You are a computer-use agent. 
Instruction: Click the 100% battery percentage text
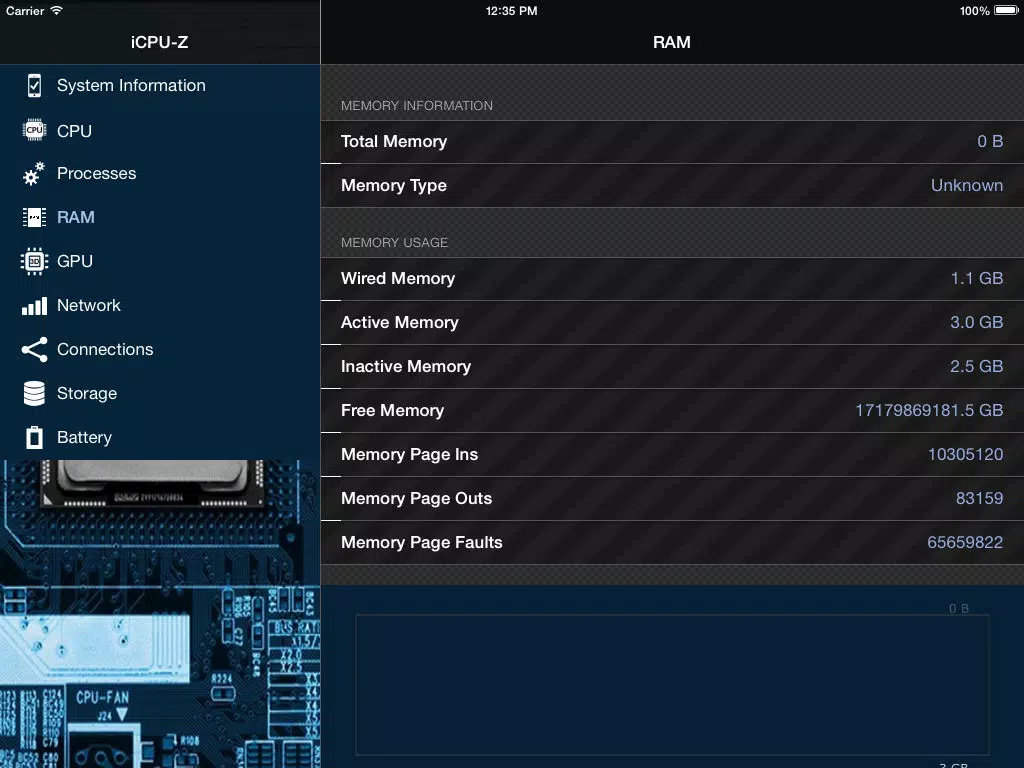click(974, 10)
